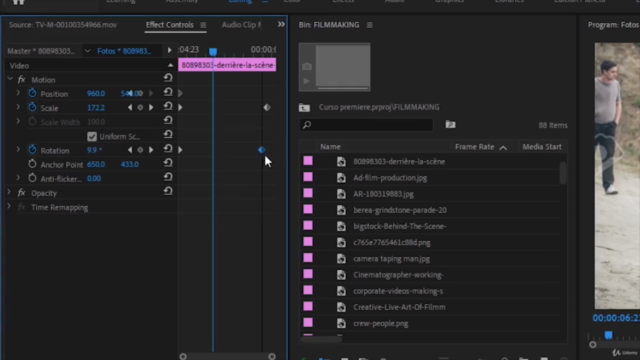Toggle Anchor Point animation stopwatch
Image resolution: width=640 pixels, height=360 pixels.
[x=32, y=164]
